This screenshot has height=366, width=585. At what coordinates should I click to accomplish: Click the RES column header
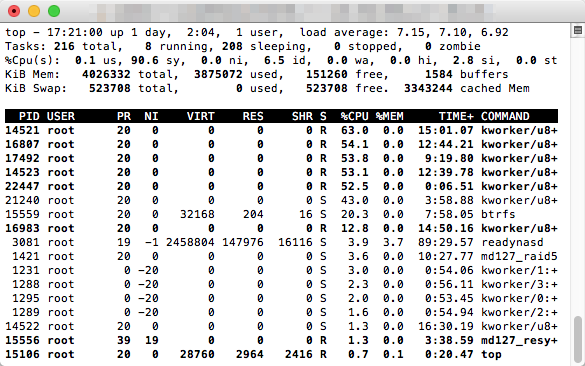pos(253,116)
